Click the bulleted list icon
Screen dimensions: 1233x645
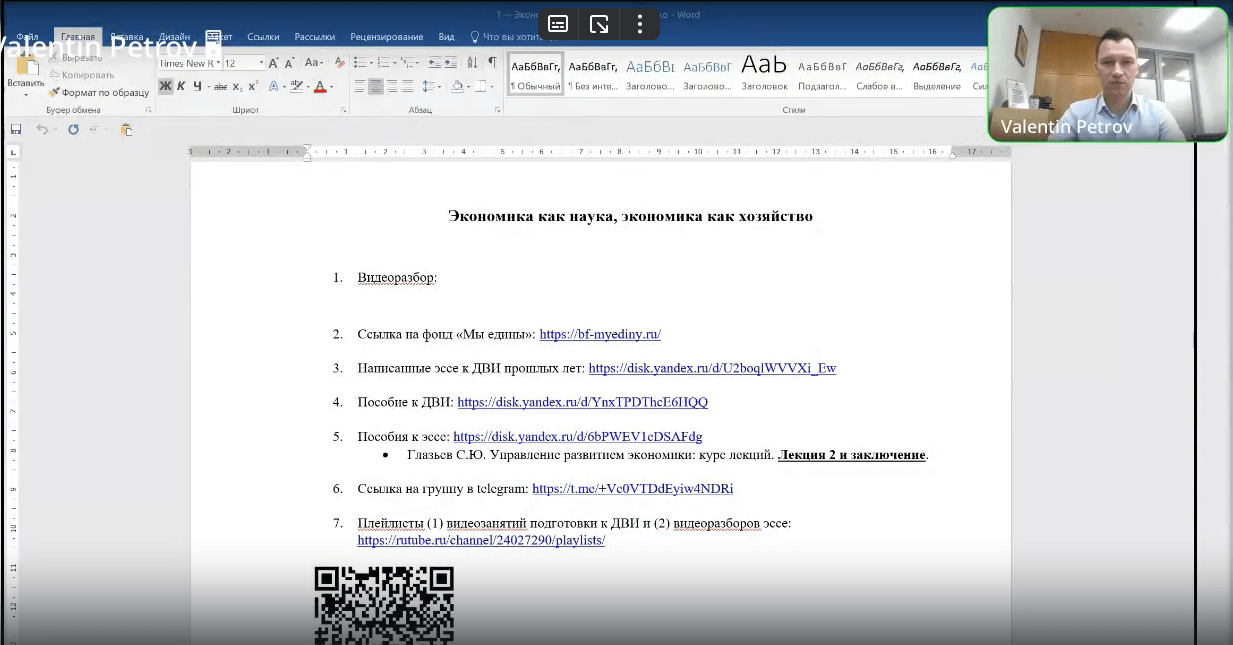pos(359,63)
